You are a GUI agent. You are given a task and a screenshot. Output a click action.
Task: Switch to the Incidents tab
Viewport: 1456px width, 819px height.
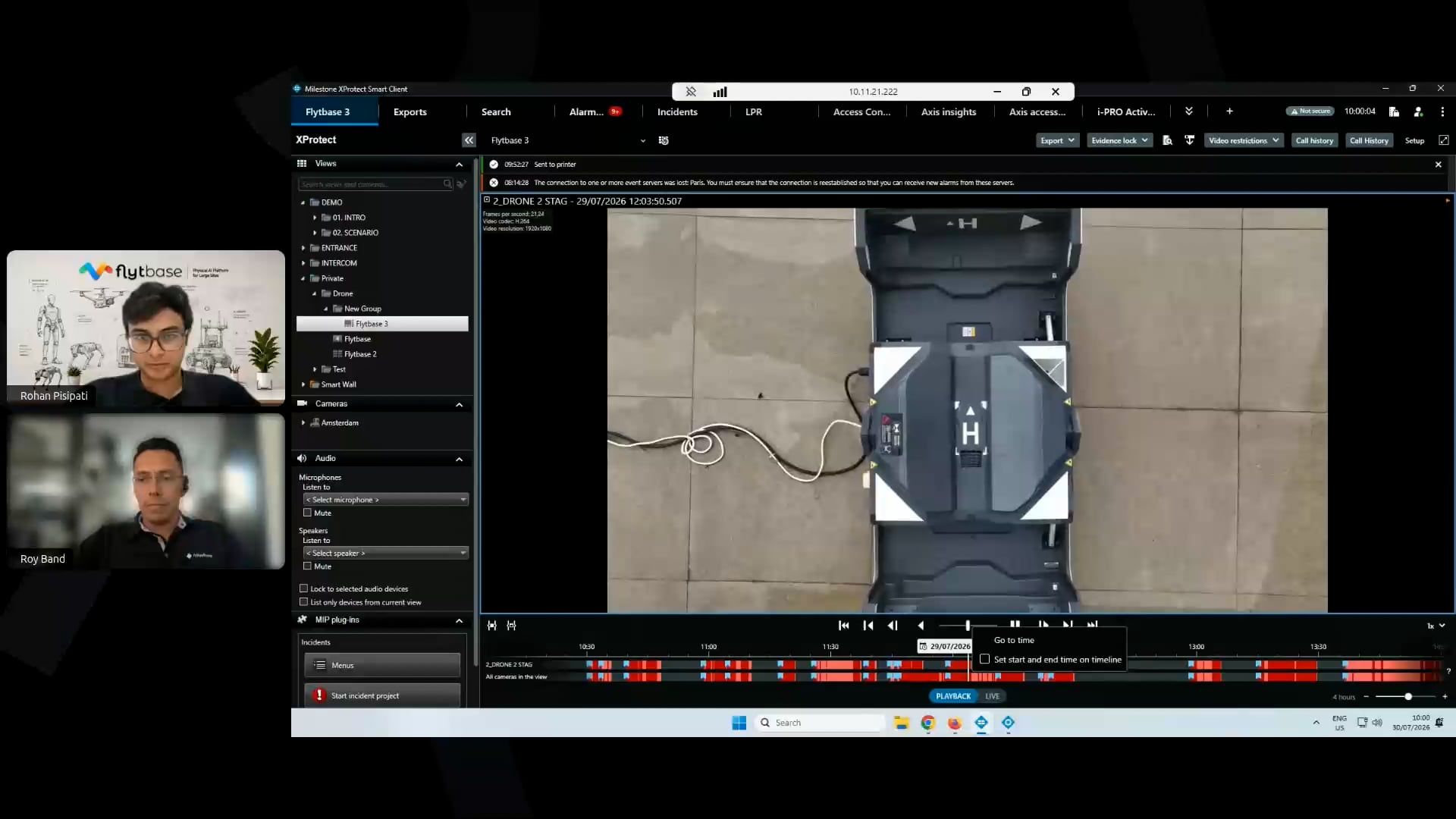click(677, 111)
